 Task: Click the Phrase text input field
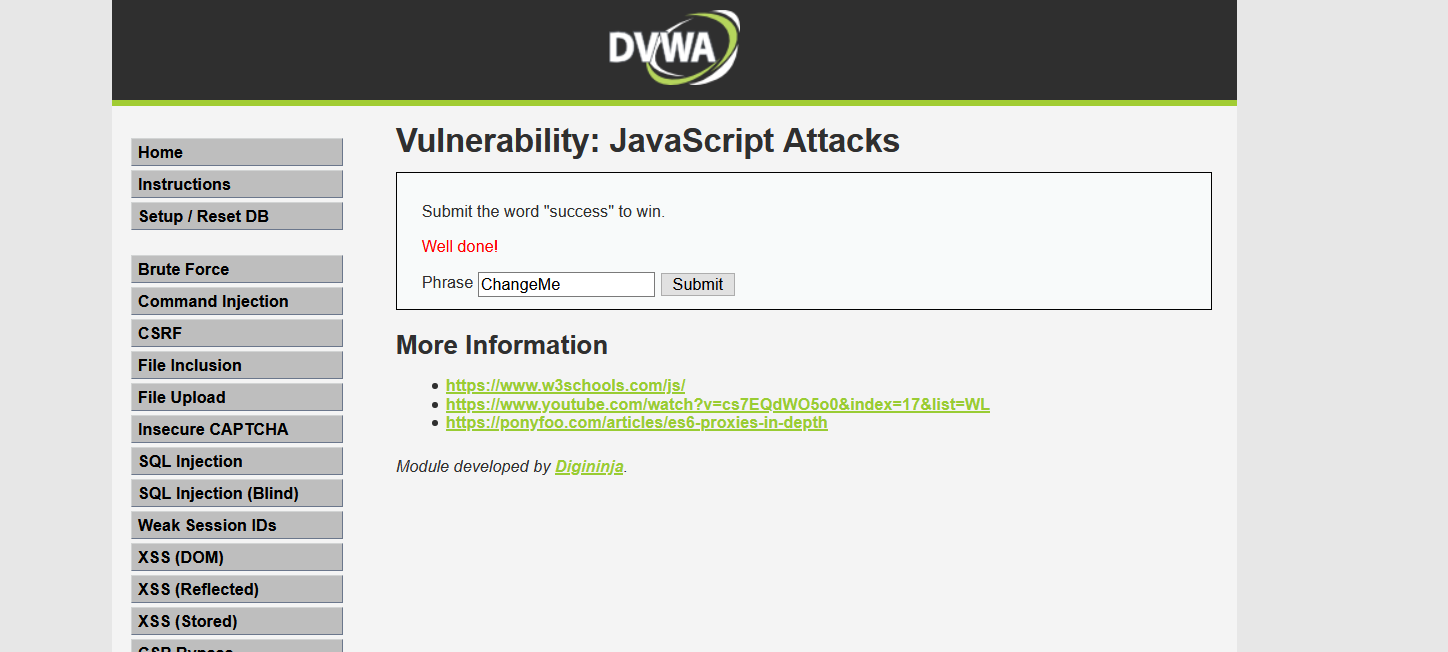point(566,285)
